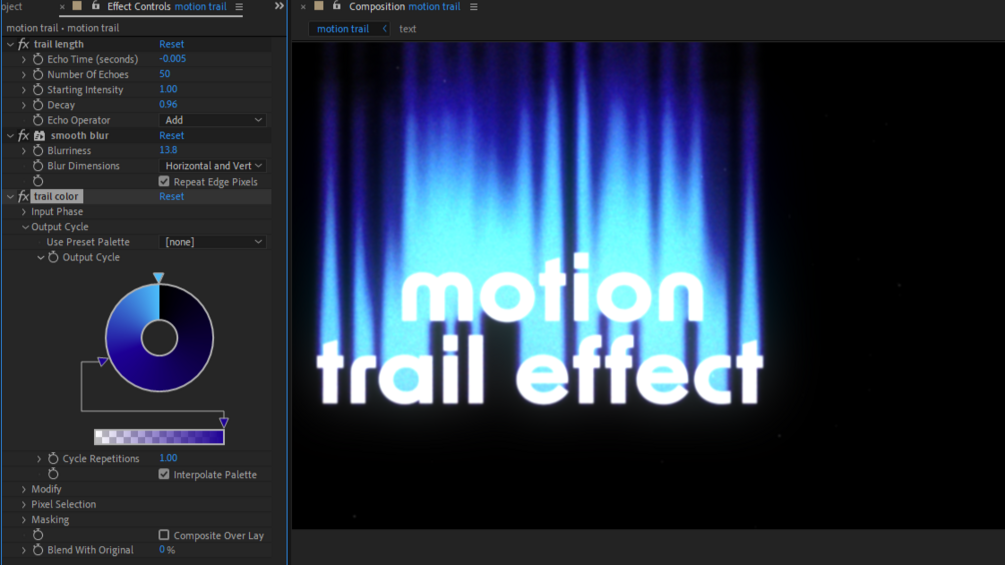This screenshot has width=1005, height=565.
Task: Open the text composition breadcrumb
Action: pyautogui.click(x=408, y=29)
